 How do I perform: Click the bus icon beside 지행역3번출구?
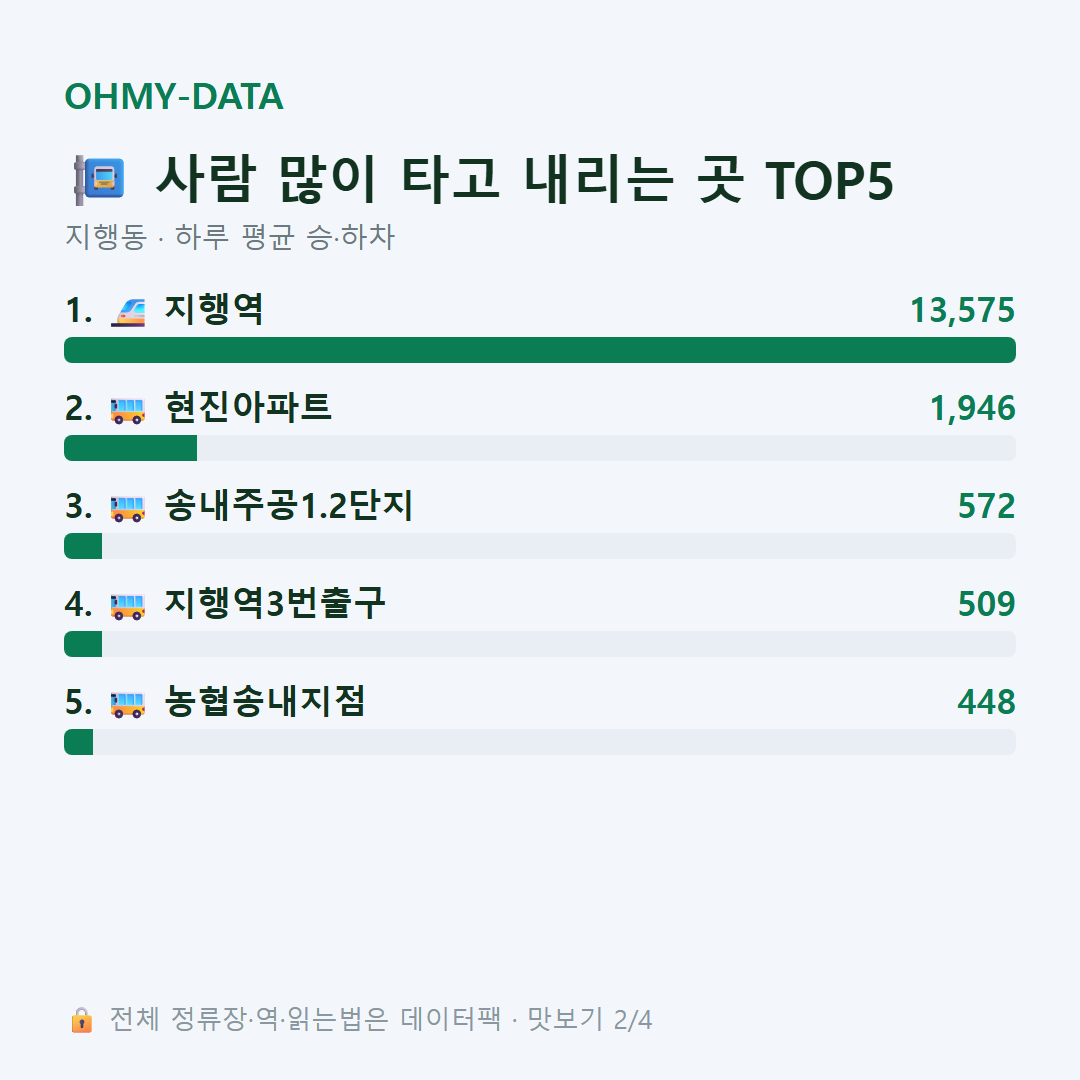click(x=128, y=606)
